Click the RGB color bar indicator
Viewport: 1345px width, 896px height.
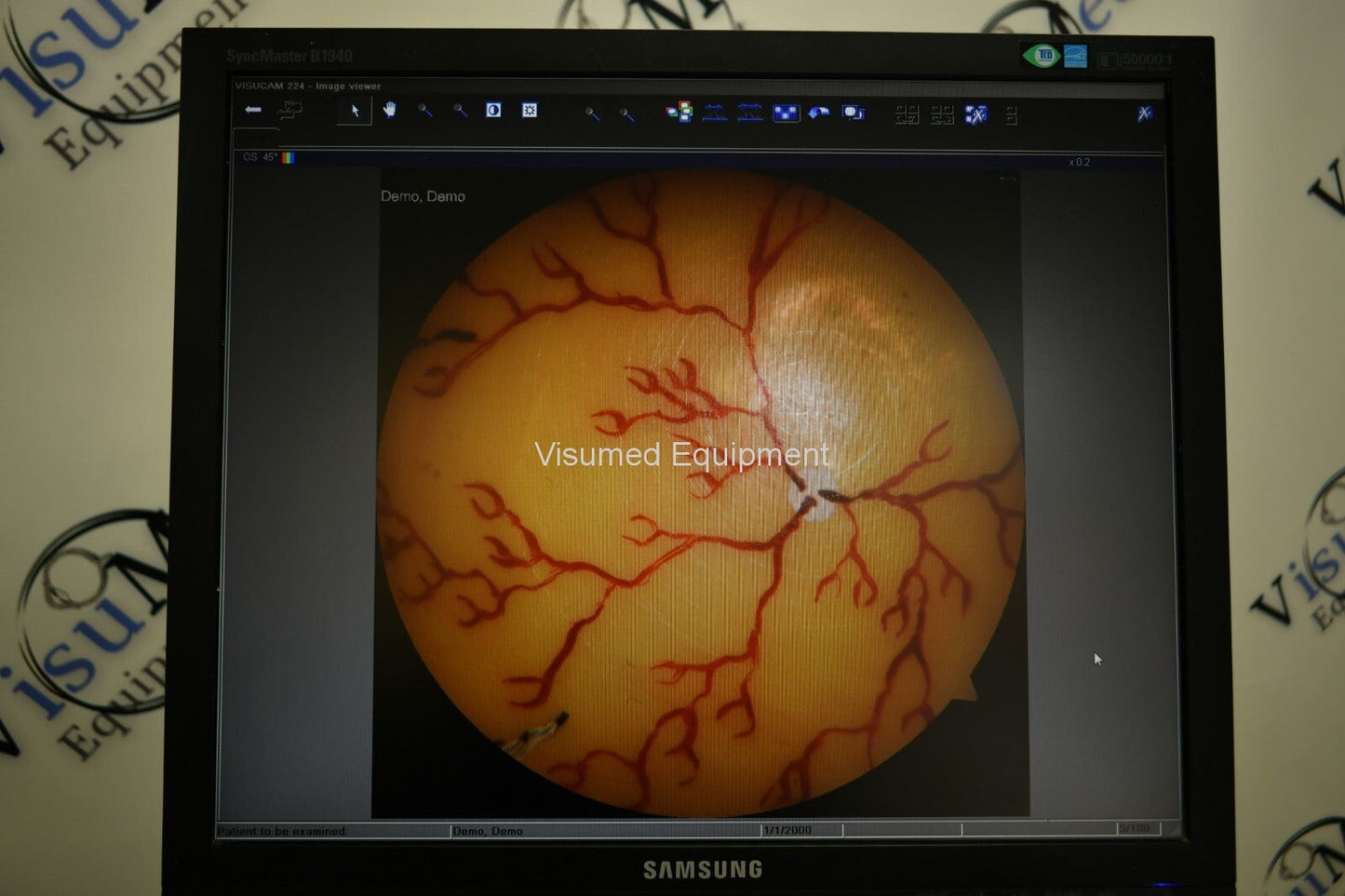289,158
